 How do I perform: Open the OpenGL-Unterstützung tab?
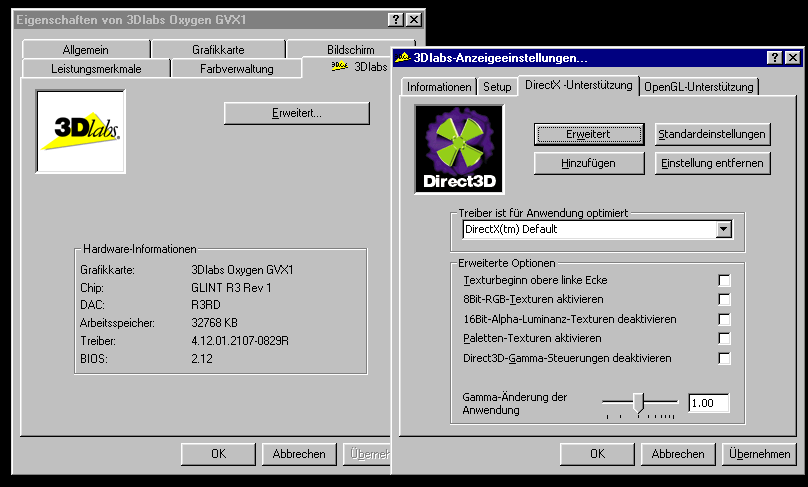(699, 87)
